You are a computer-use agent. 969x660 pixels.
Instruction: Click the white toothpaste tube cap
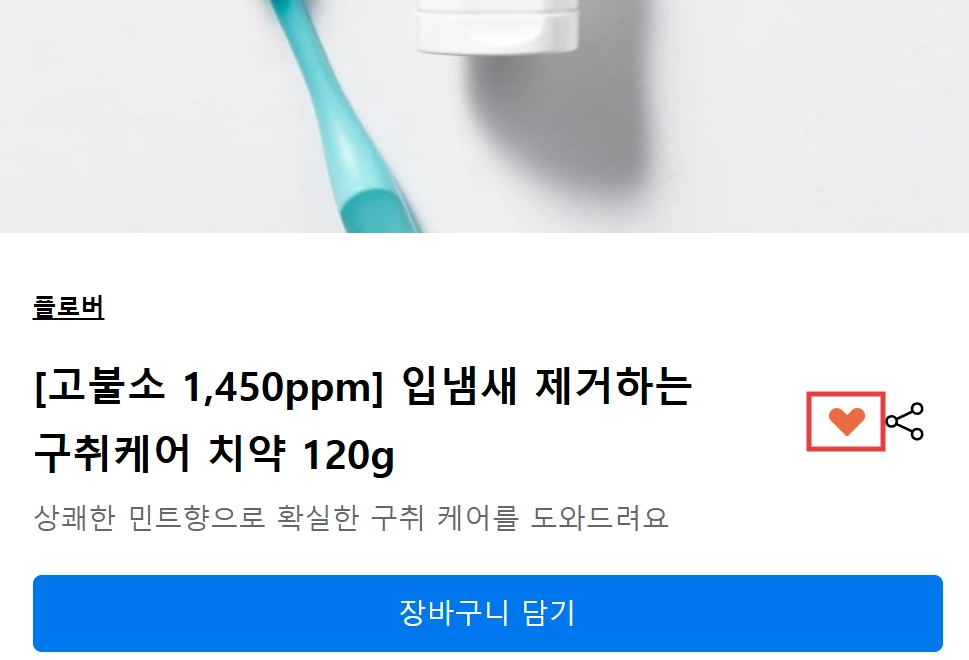[x=497, y=26]
